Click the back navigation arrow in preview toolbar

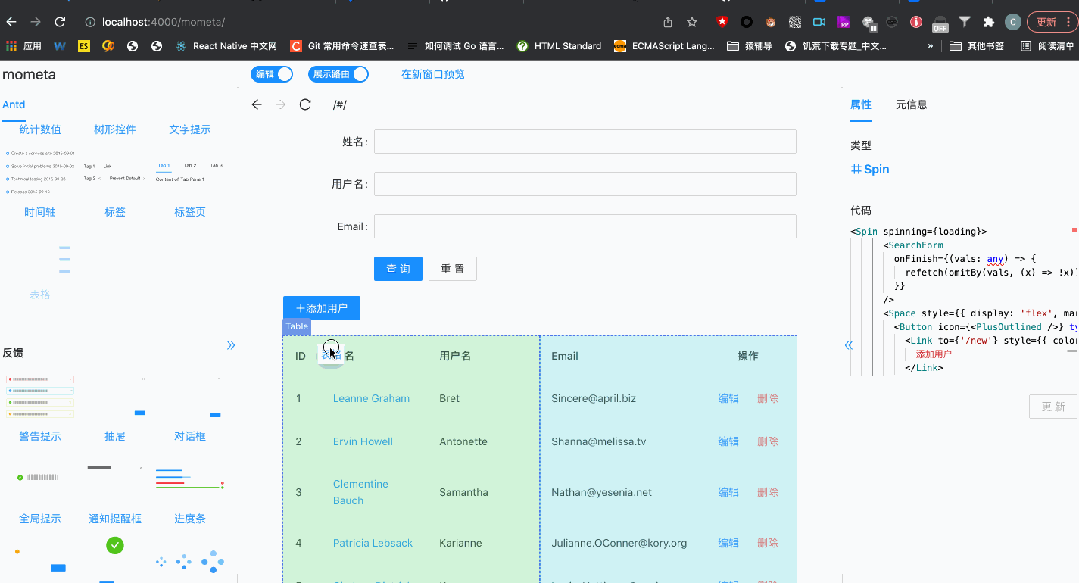(x=257, y=104)
